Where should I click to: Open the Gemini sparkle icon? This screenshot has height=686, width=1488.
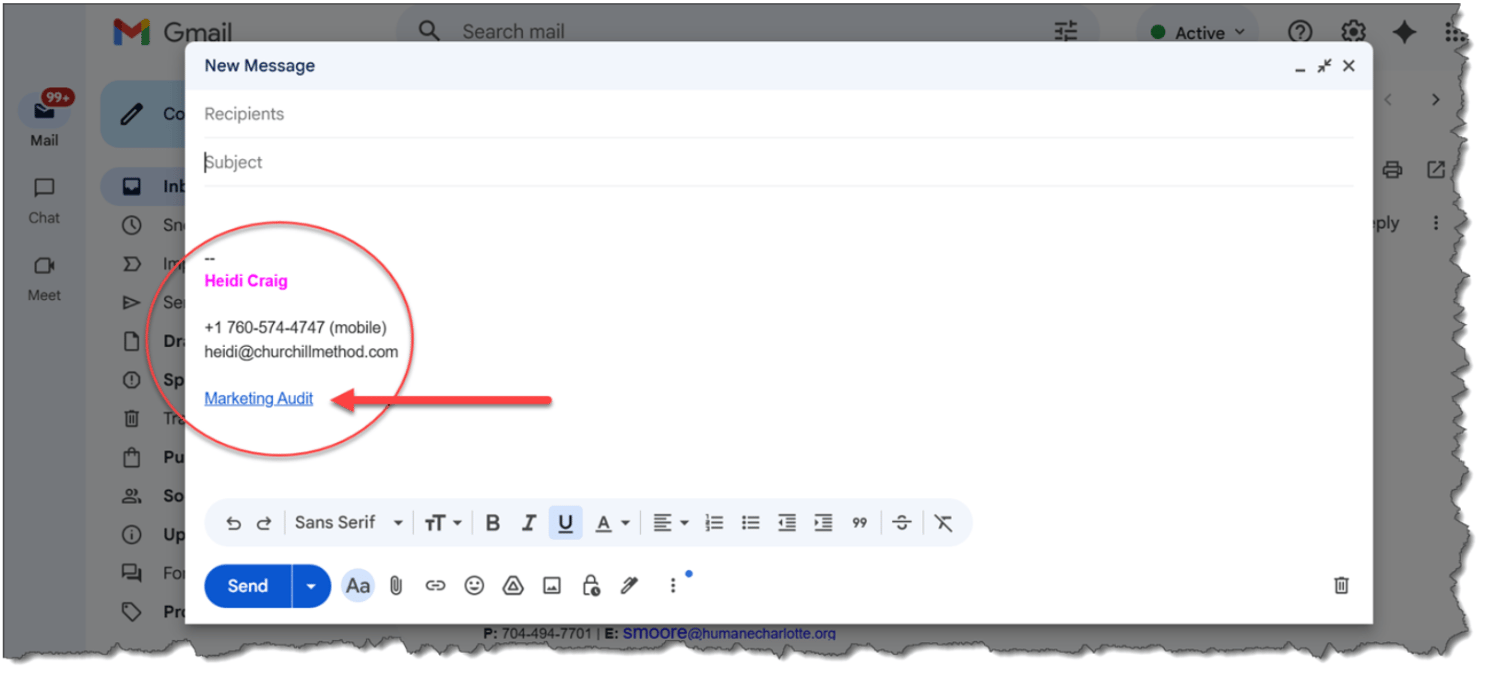point(1405,32)
